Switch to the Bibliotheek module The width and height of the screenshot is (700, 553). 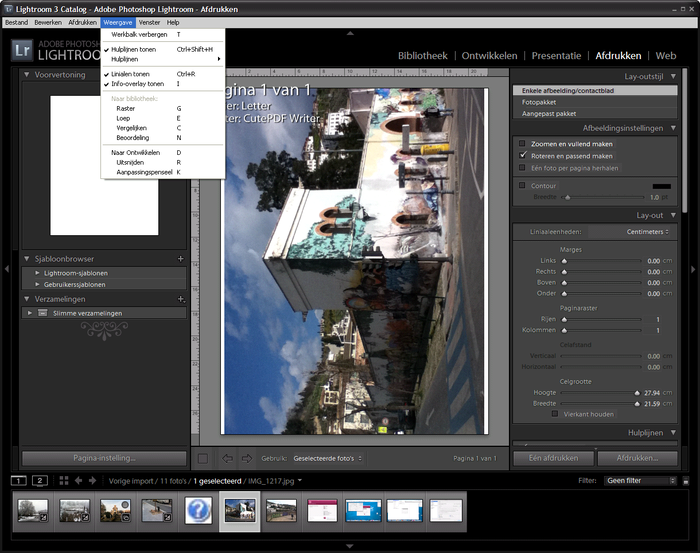(x=422, y=56)
